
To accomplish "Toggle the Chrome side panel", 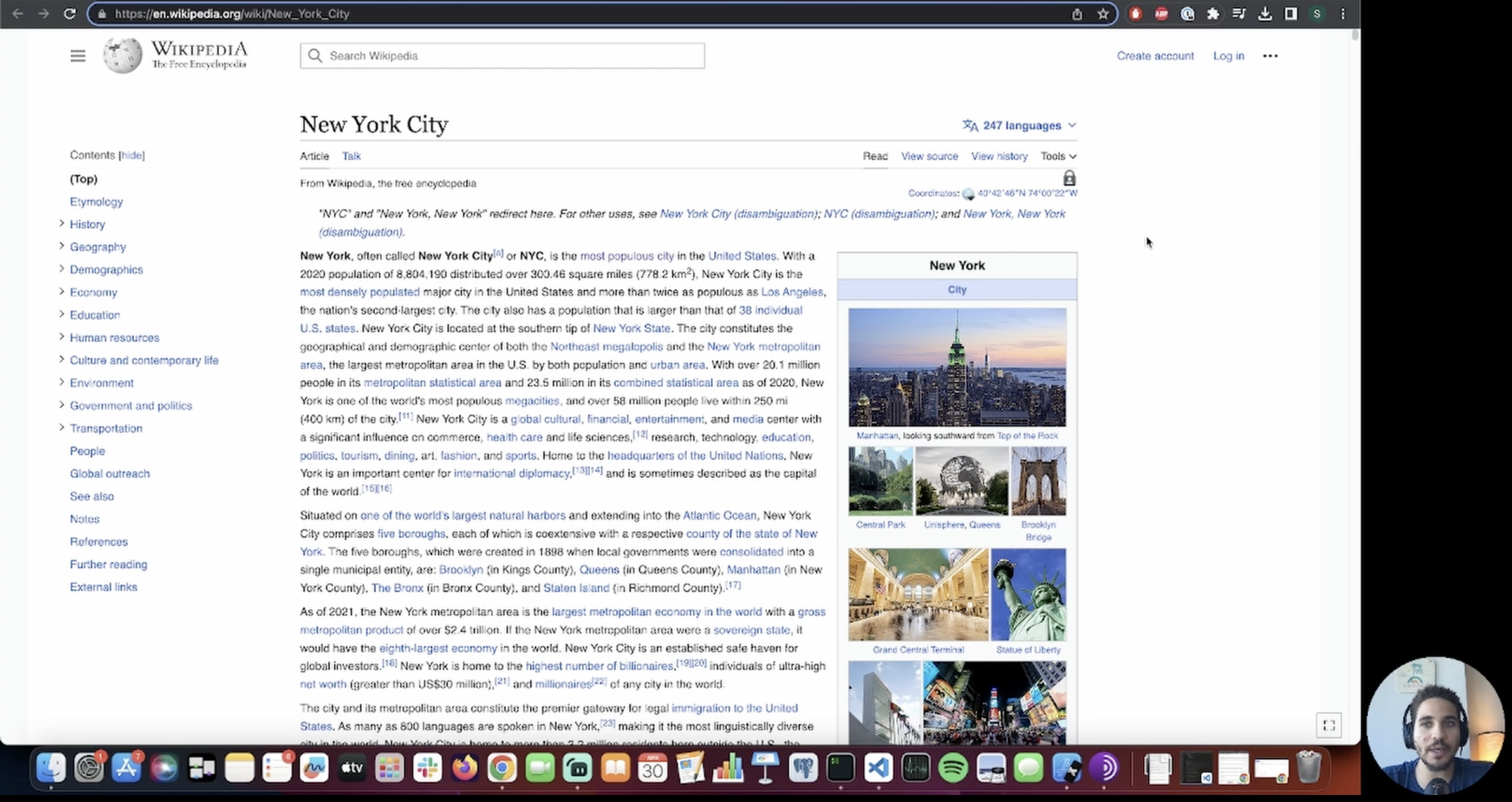I will click(x=1290, y=14).
